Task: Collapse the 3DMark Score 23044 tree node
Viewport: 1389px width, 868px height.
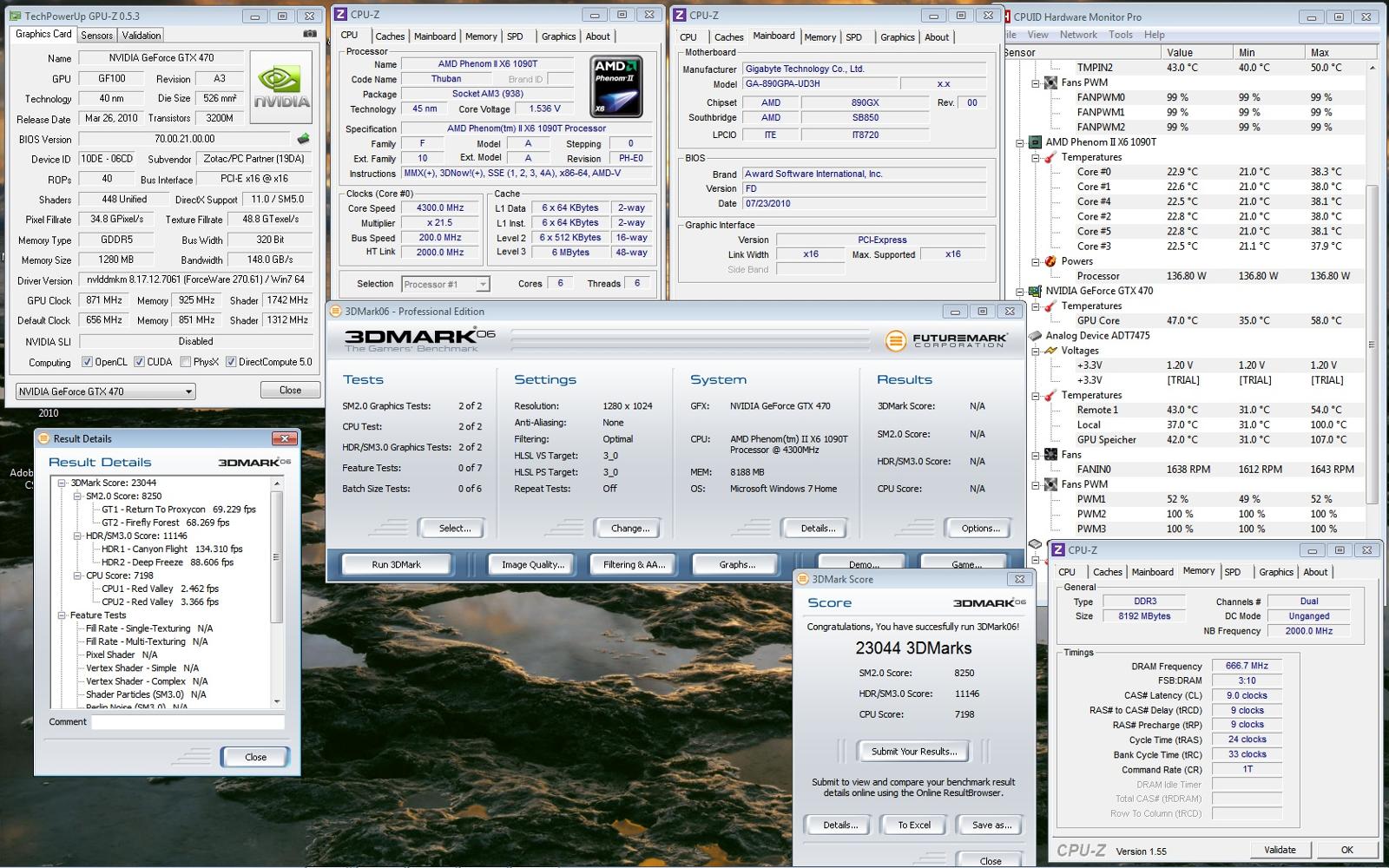Action: coord(63,483)
